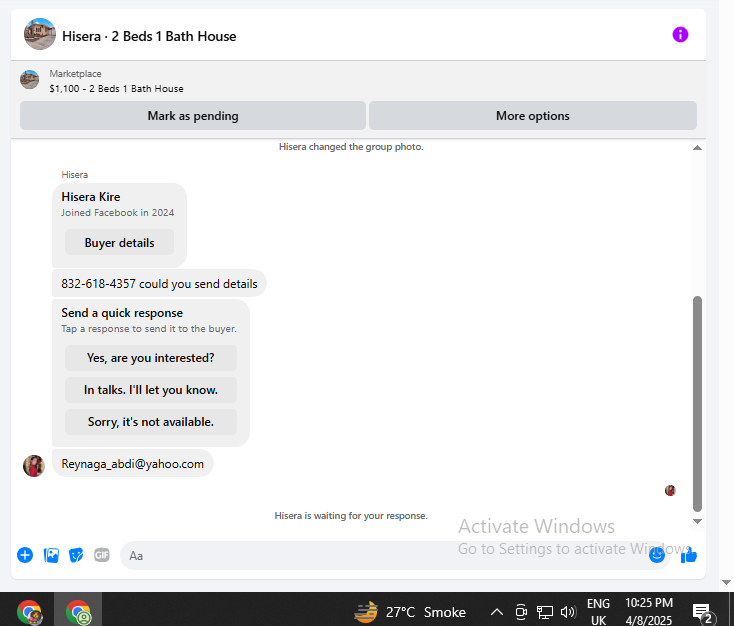Send quick response 'In talks. I'll let you know.'
734x626 pixels.
[x=151, y=390]
